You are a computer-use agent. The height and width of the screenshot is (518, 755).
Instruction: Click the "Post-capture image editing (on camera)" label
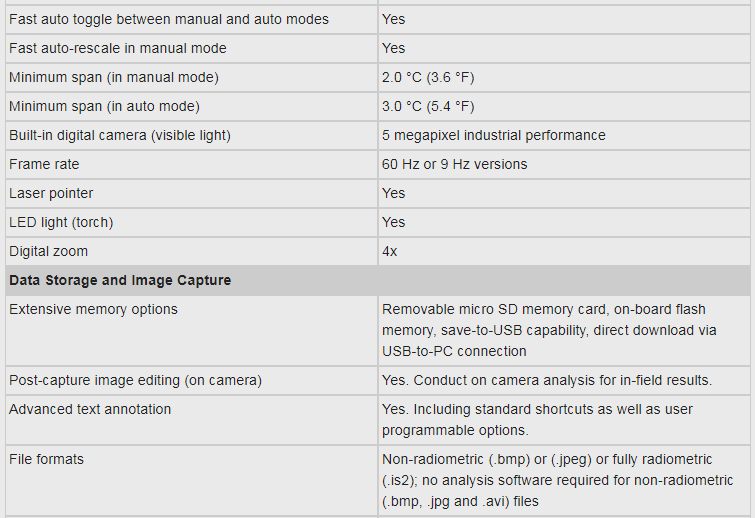[x=135, y=380]
